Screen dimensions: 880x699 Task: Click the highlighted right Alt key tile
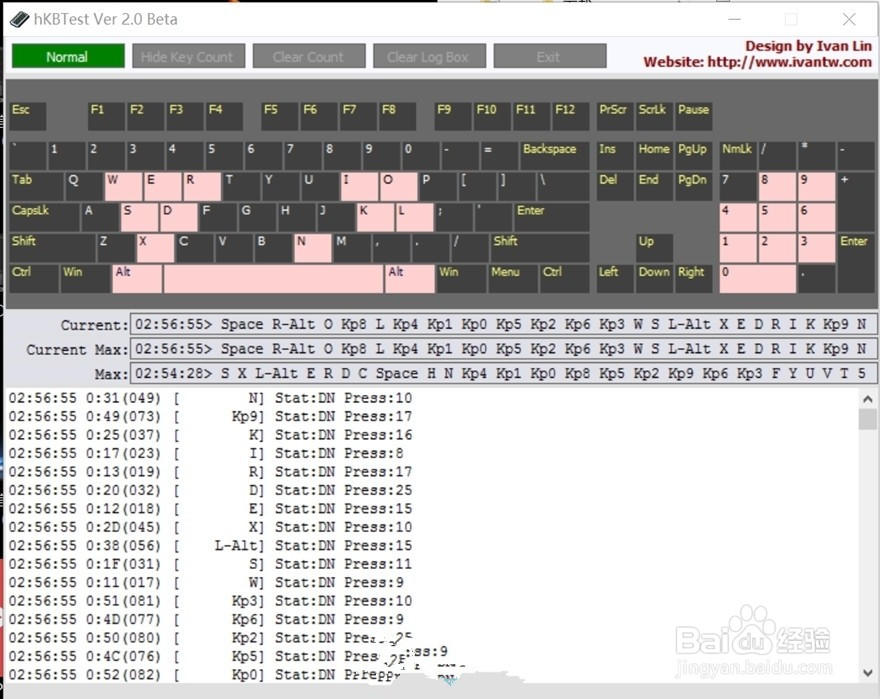pyautogui.click(x=410, y=278)
